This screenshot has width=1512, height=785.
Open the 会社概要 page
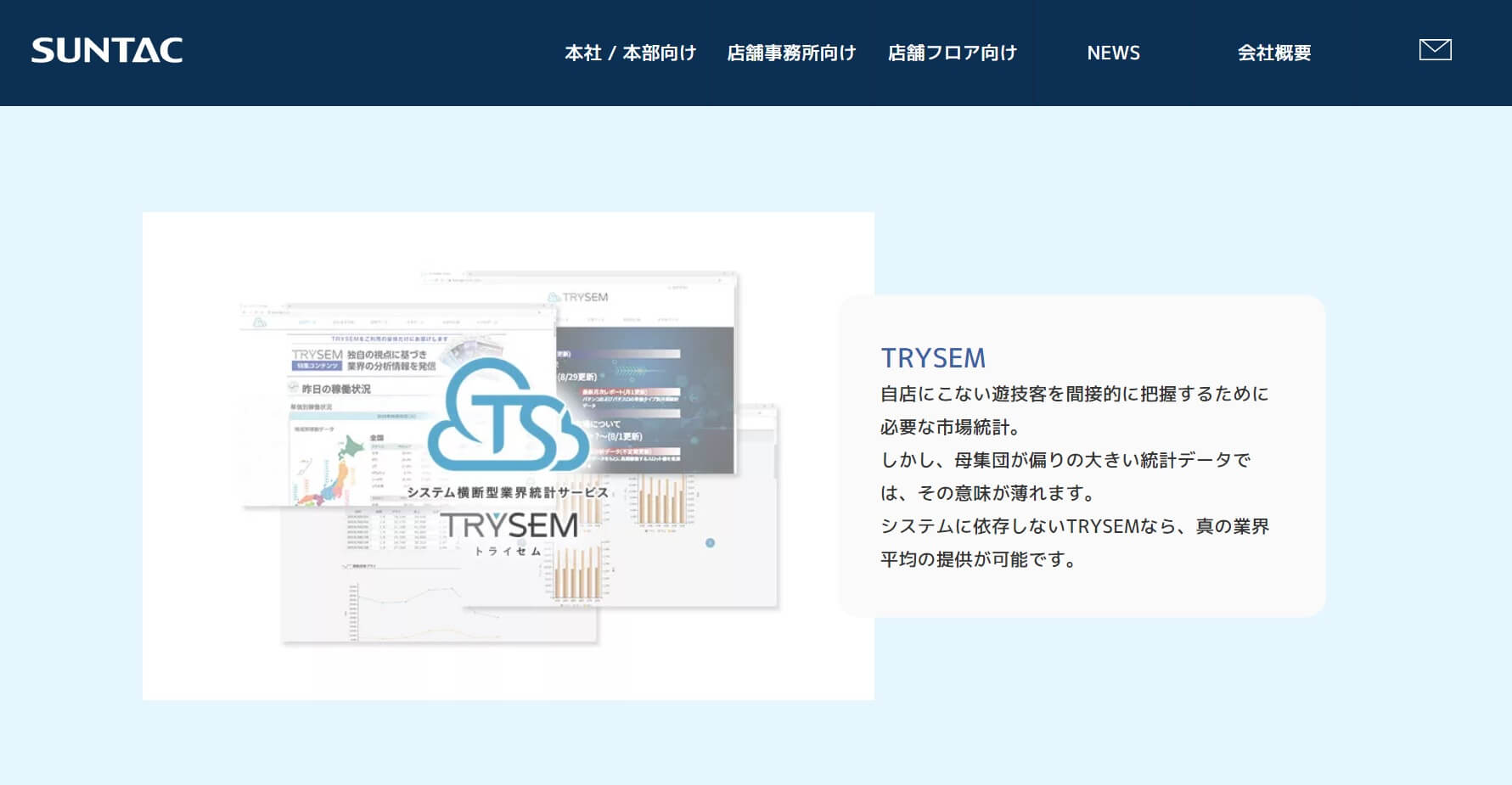click(1274, 53)
